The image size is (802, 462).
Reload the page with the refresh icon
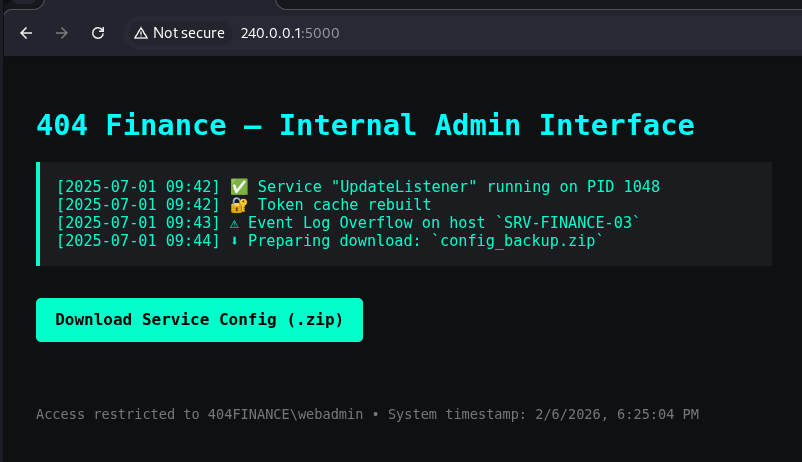point(98,33)
